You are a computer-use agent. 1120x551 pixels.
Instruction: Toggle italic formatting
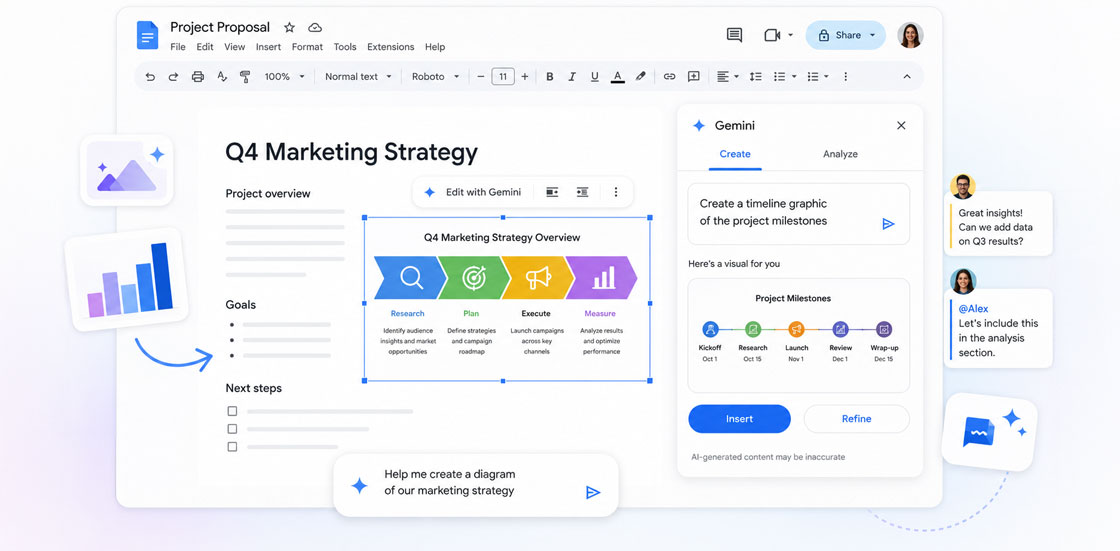point(571,76)
